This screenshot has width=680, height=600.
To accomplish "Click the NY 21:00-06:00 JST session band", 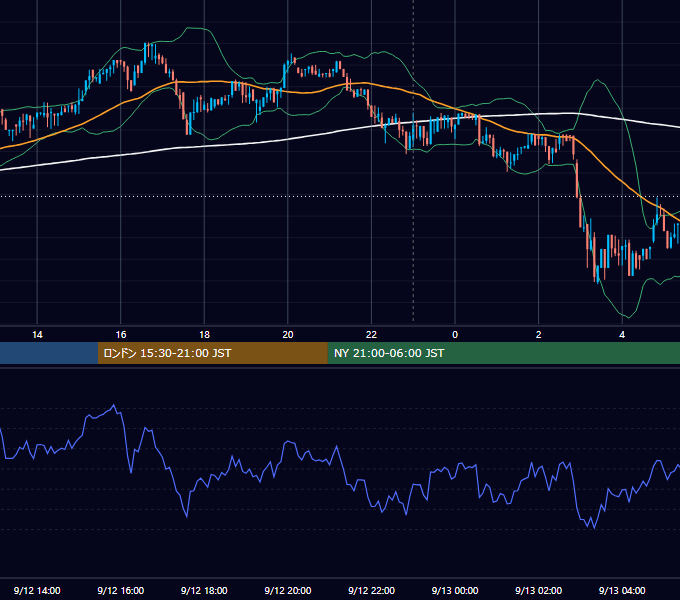I will coord(503,353).
